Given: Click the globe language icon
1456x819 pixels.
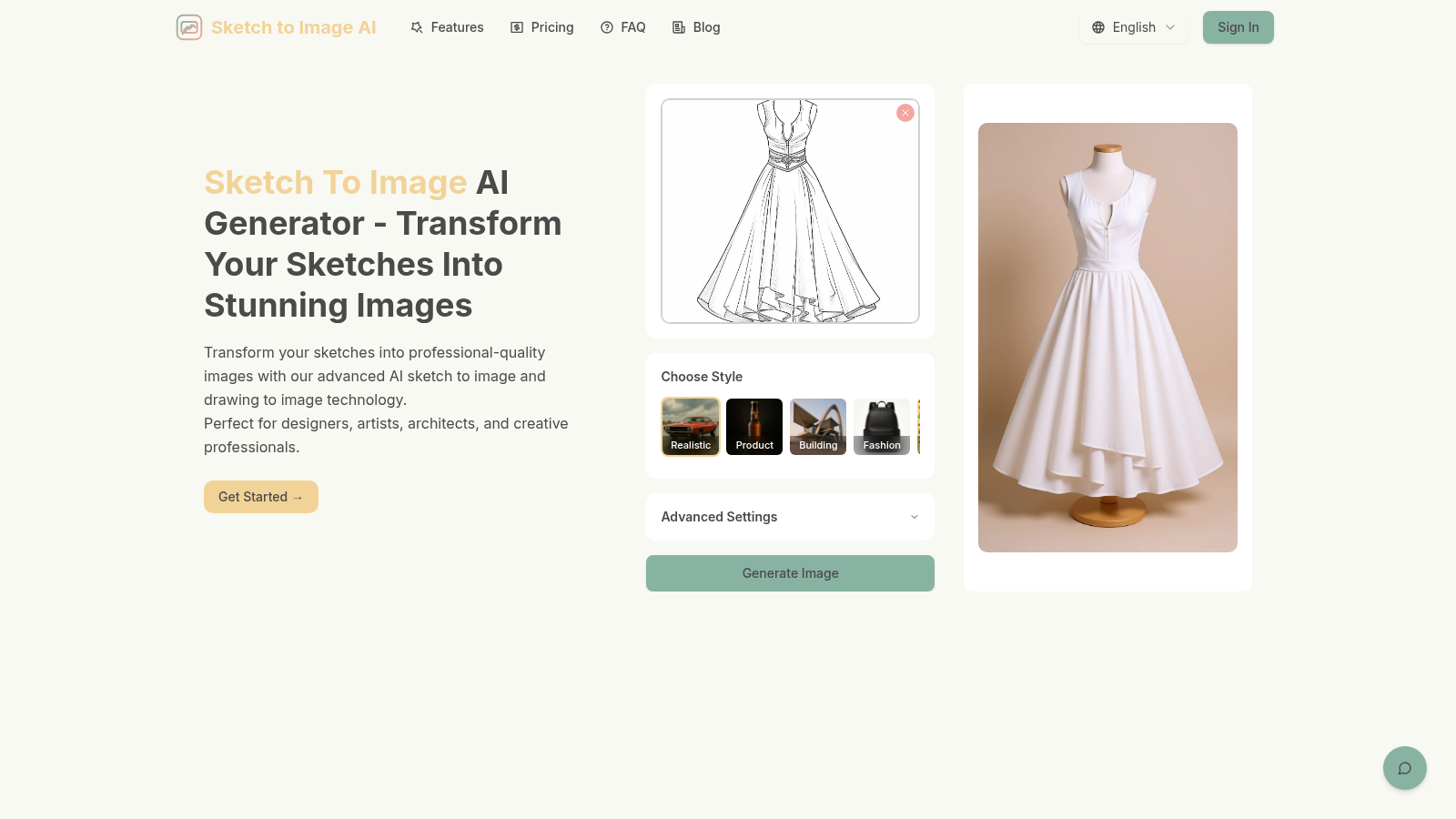Looking at the screenshot, I should point(1098,27).
